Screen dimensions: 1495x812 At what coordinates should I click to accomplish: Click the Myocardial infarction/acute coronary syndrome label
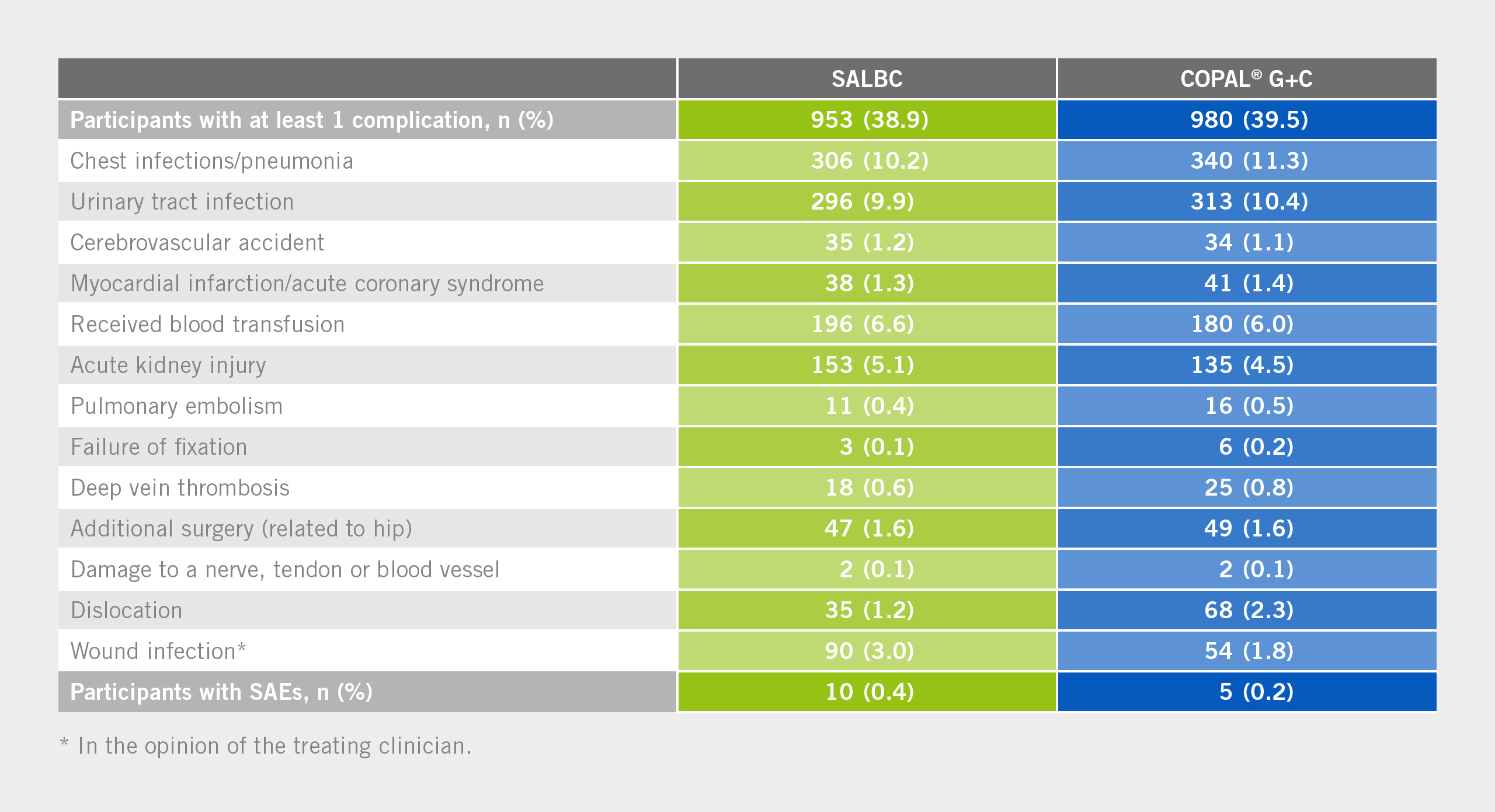coord(307,284)
